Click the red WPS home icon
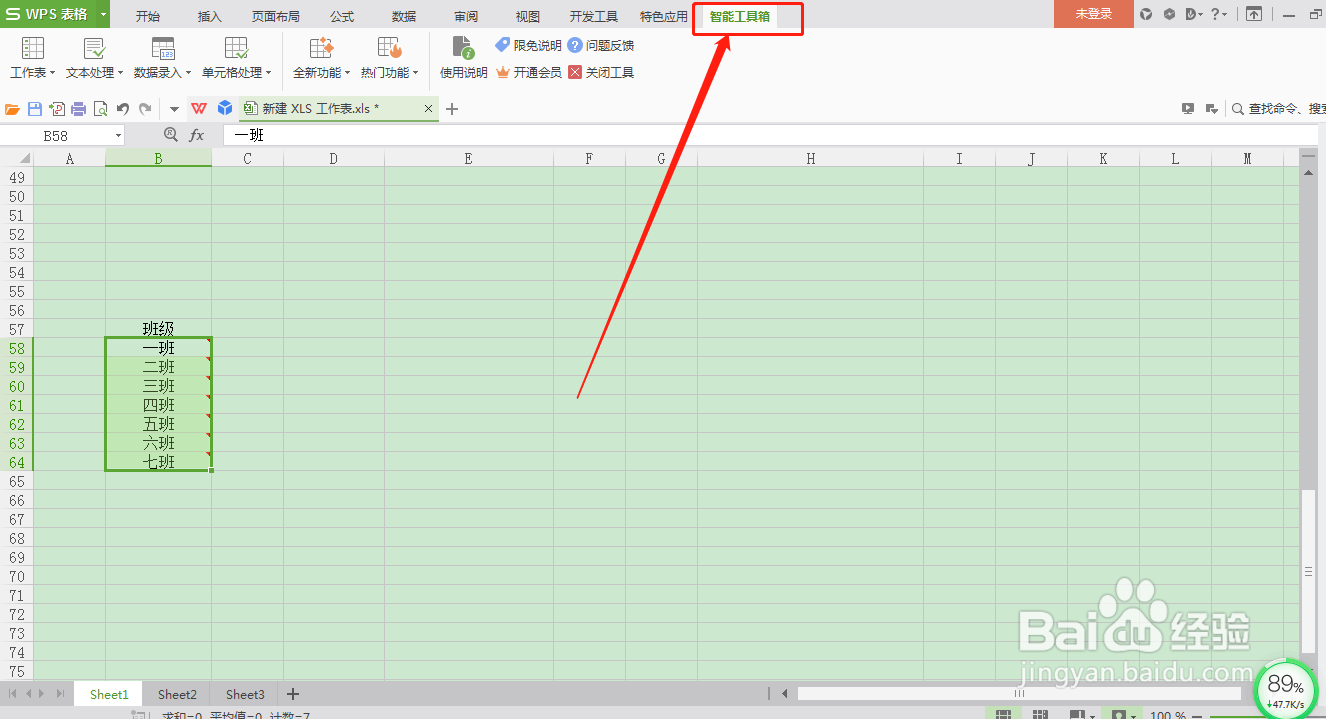Viewport: 1326px width, 719px height. tap(199, 109)
